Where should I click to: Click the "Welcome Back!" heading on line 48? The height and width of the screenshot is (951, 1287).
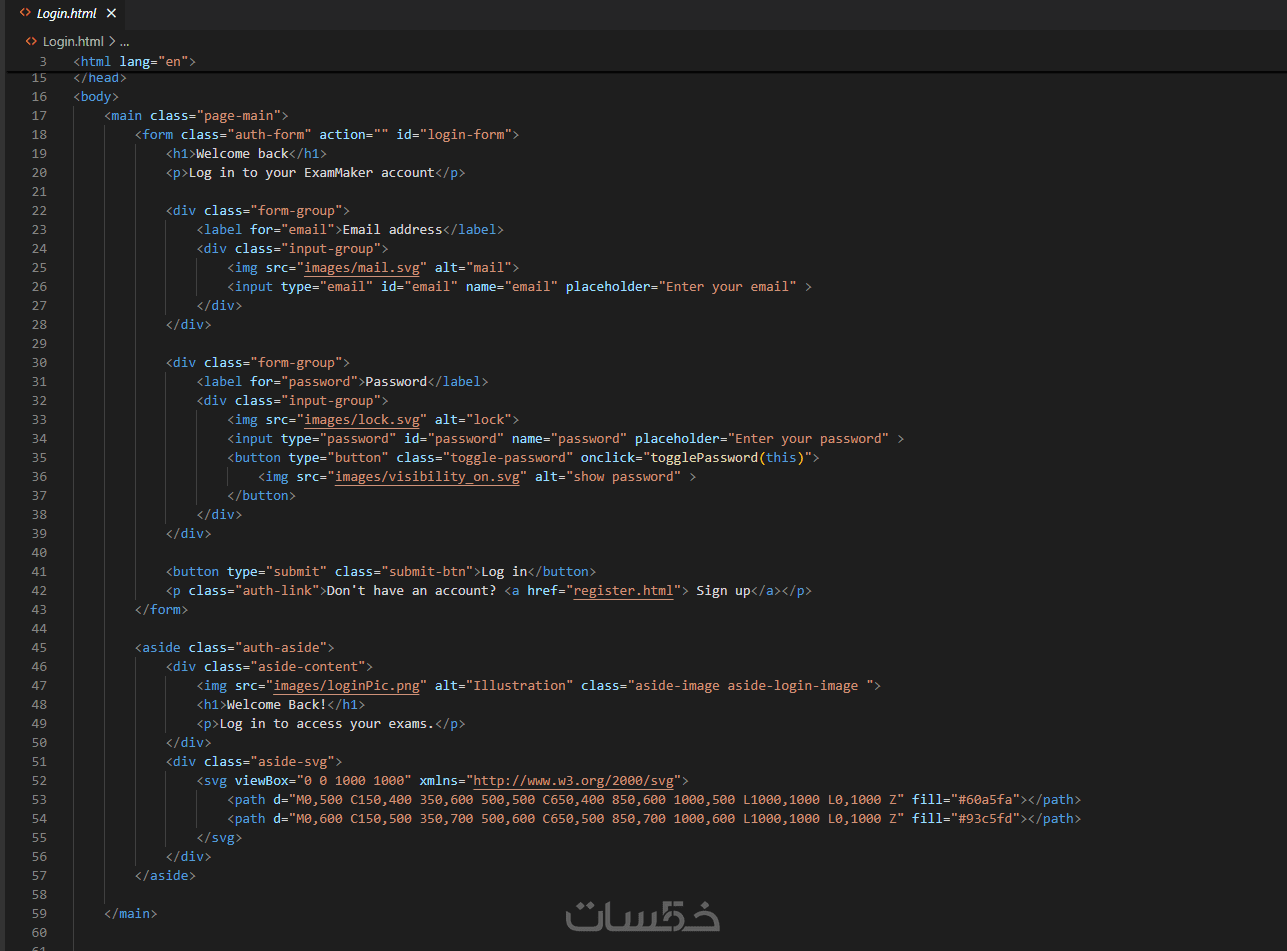tap(277, 704)
